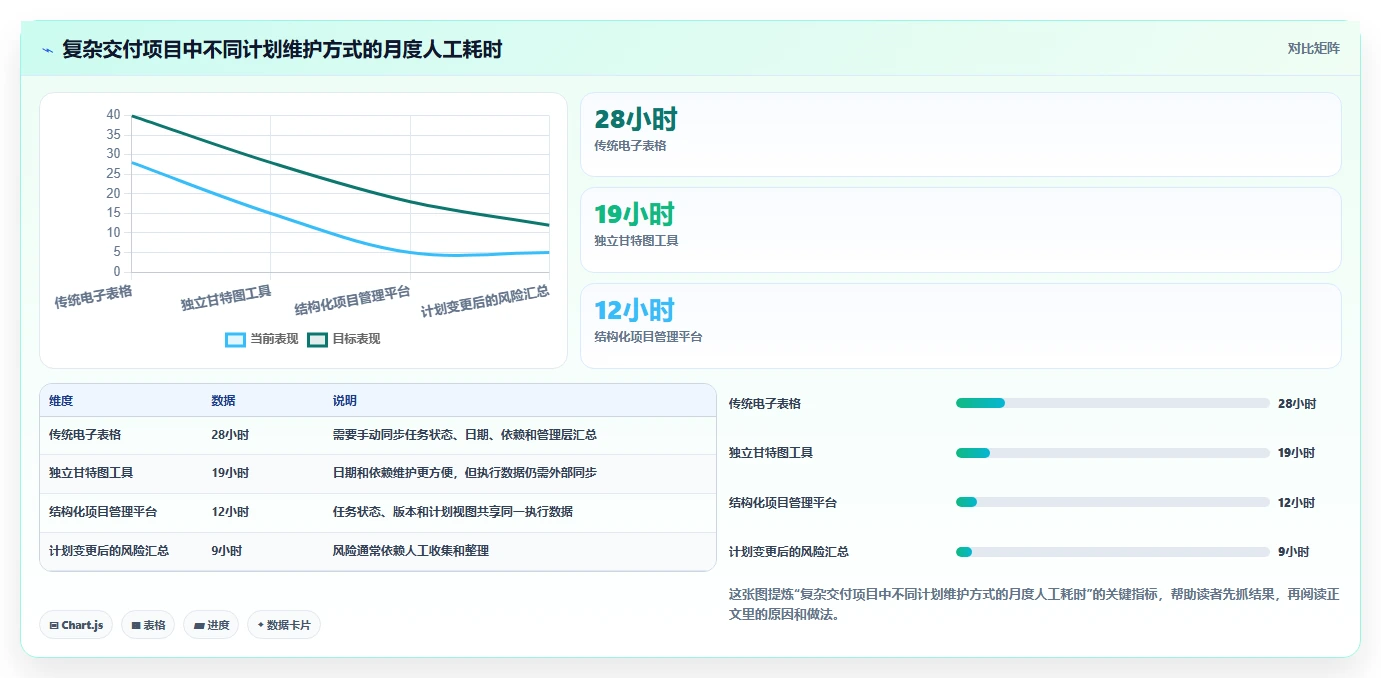This screenshot has width=1381, height=678.
Task: Click the 9小时 cell in the table
Action: point(226,551)
